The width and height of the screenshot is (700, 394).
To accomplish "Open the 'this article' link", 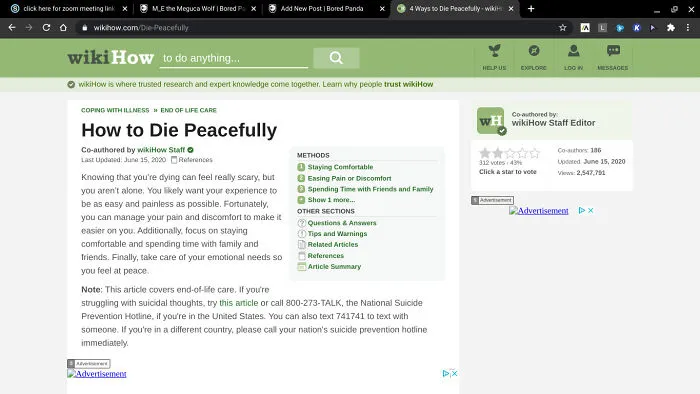I will [x=238, y=303].
